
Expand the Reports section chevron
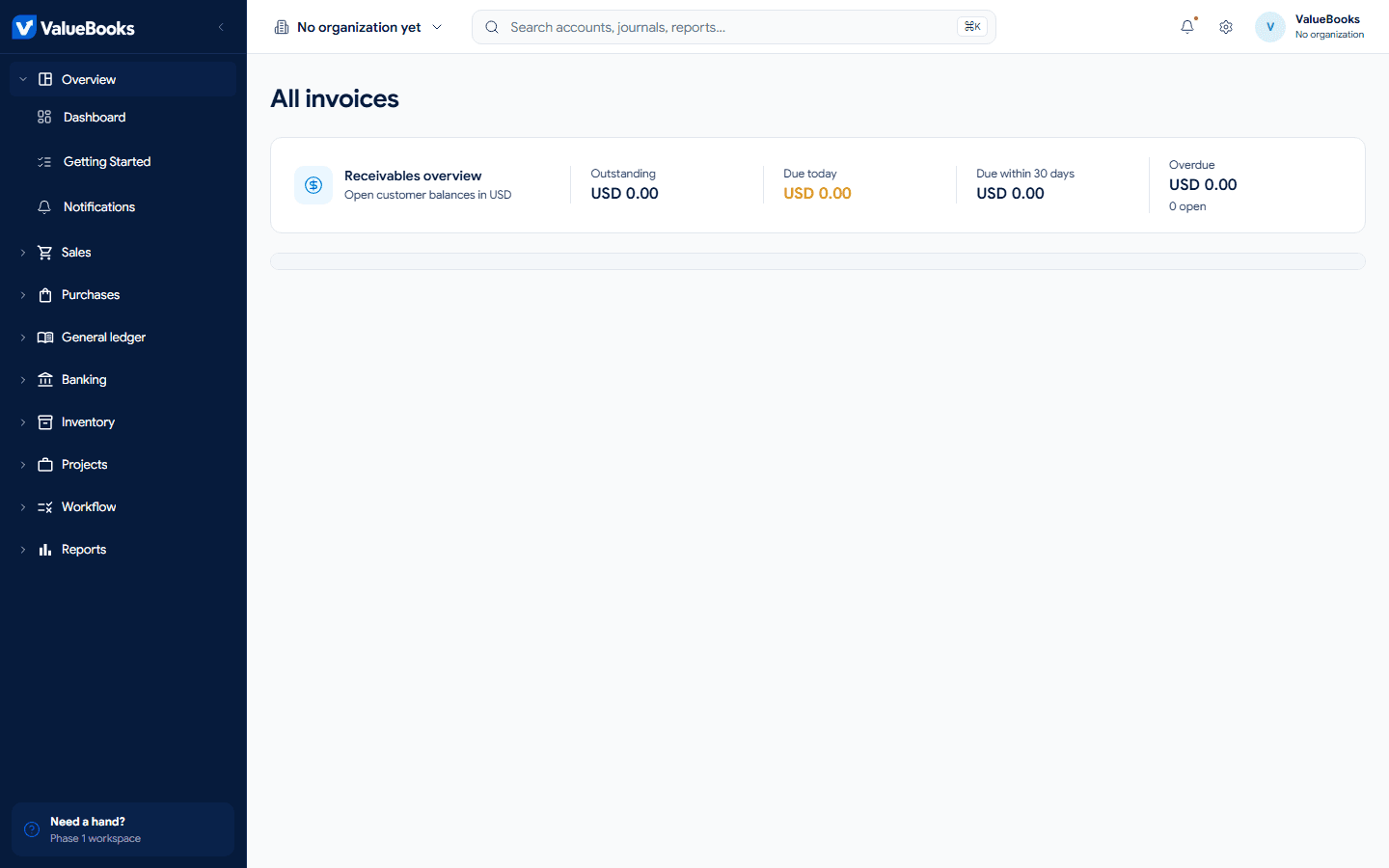(x=23, y=550)
